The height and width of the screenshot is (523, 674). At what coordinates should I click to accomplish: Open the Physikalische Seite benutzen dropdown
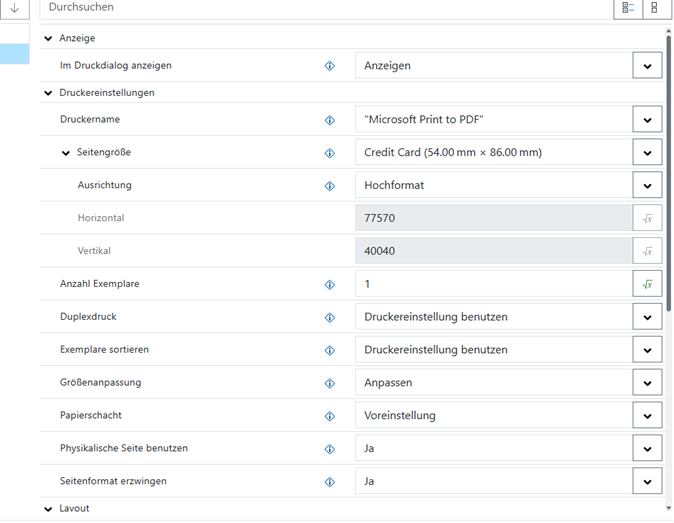click(x=647, y=448)
